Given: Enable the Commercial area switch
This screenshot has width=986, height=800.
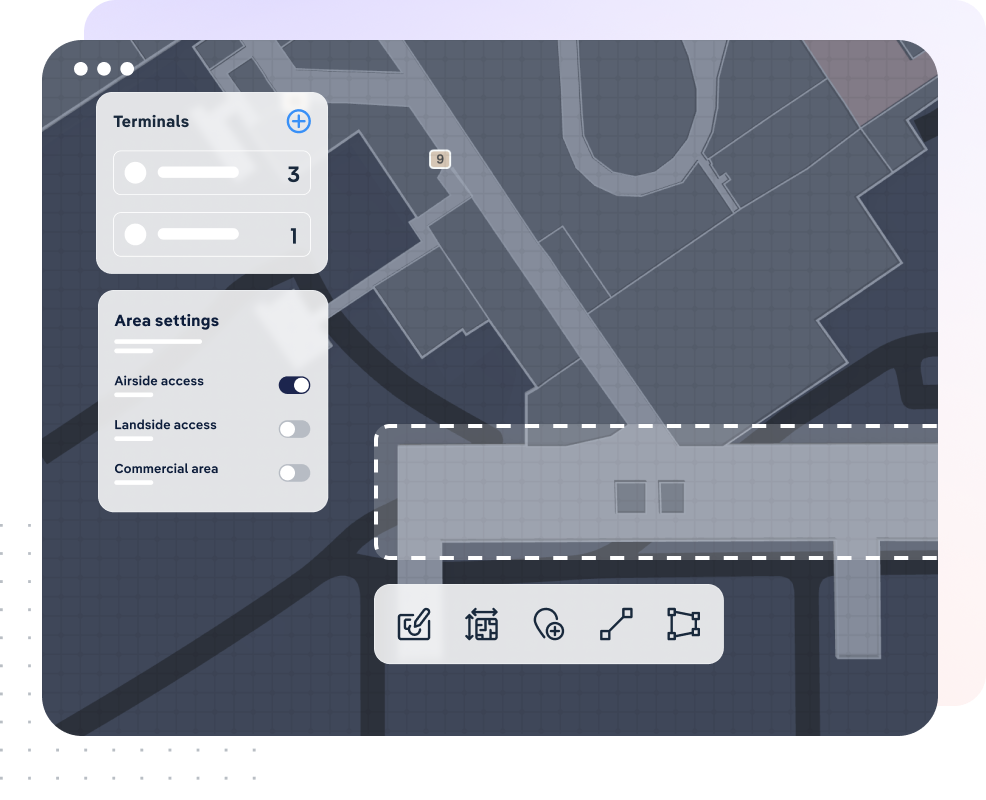Looking at the screenshot, I should click(294, 473).
